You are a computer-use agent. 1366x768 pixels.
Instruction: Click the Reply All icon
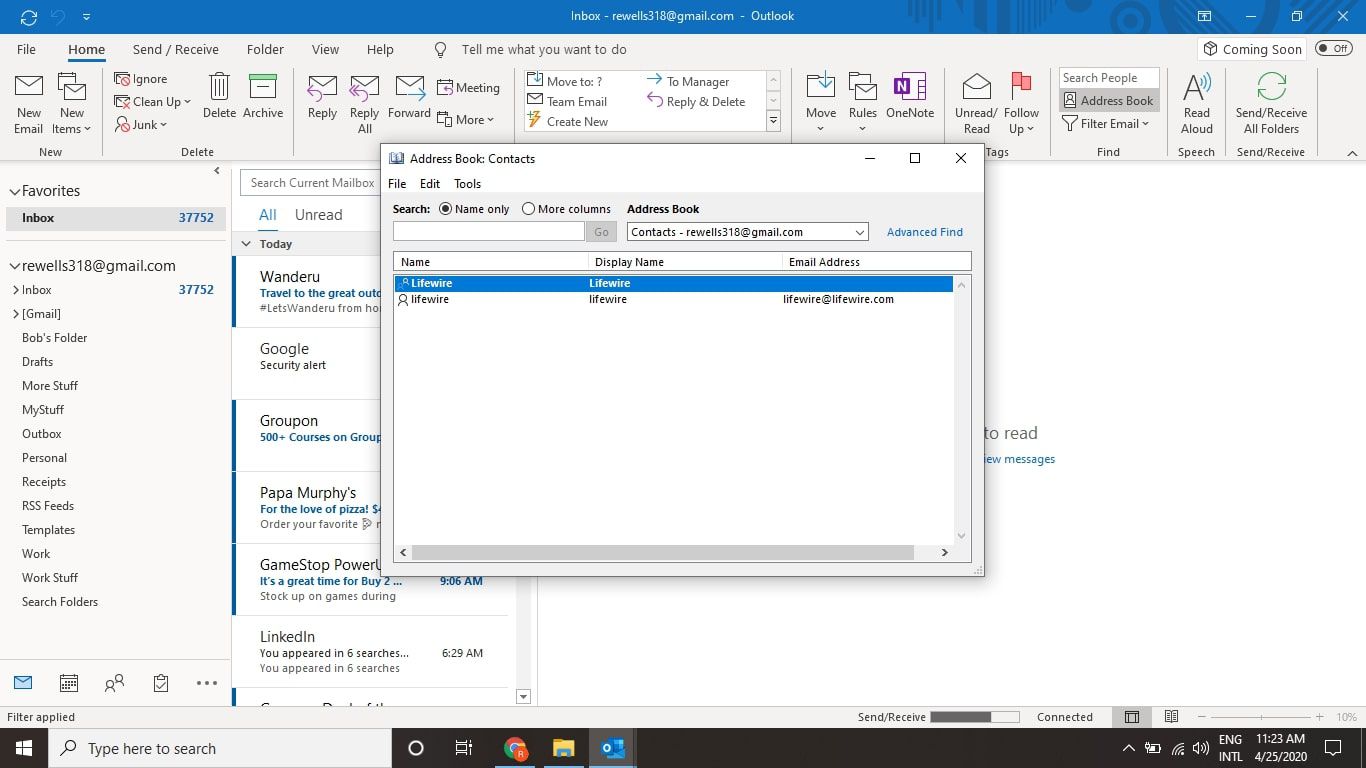[365, 87]
